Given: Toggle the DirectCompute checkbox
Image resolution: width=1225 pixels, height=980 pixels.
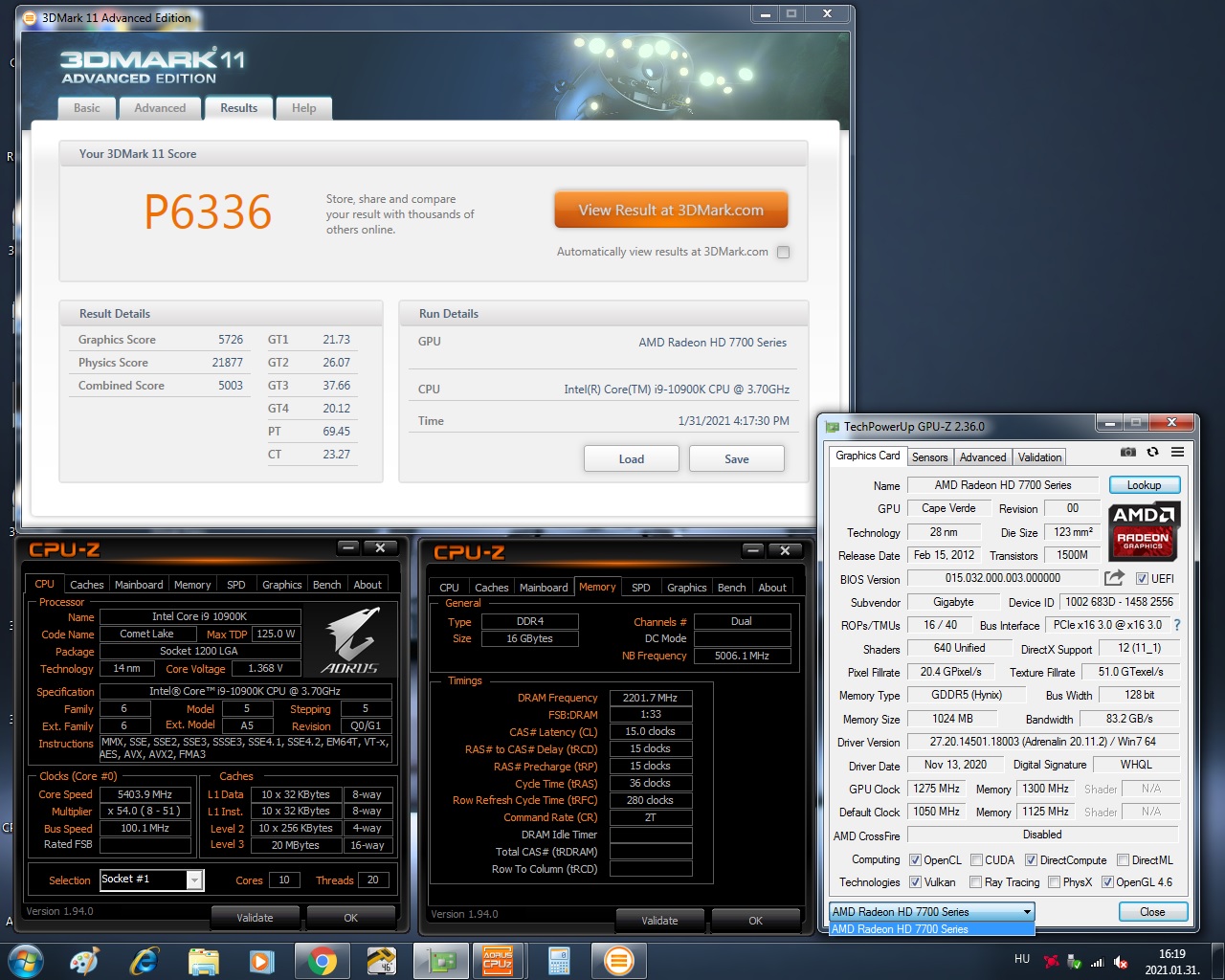Looking at the screenshot, I should (1031, 859).
